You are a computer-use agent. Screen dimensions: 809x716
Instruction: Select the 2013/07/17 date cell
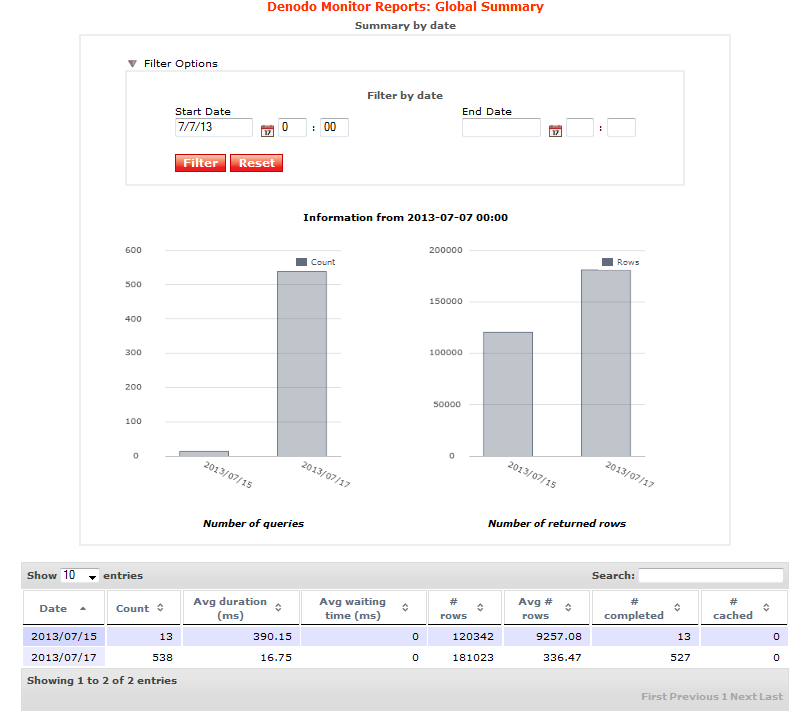tap(64, 657)
